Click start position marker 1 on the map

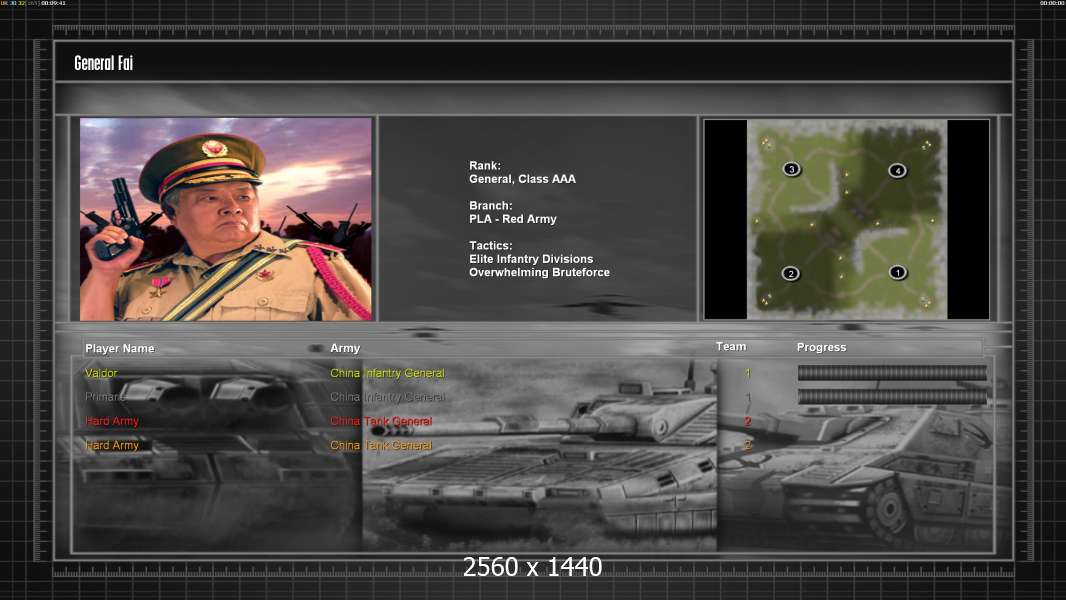pos(897,272)
